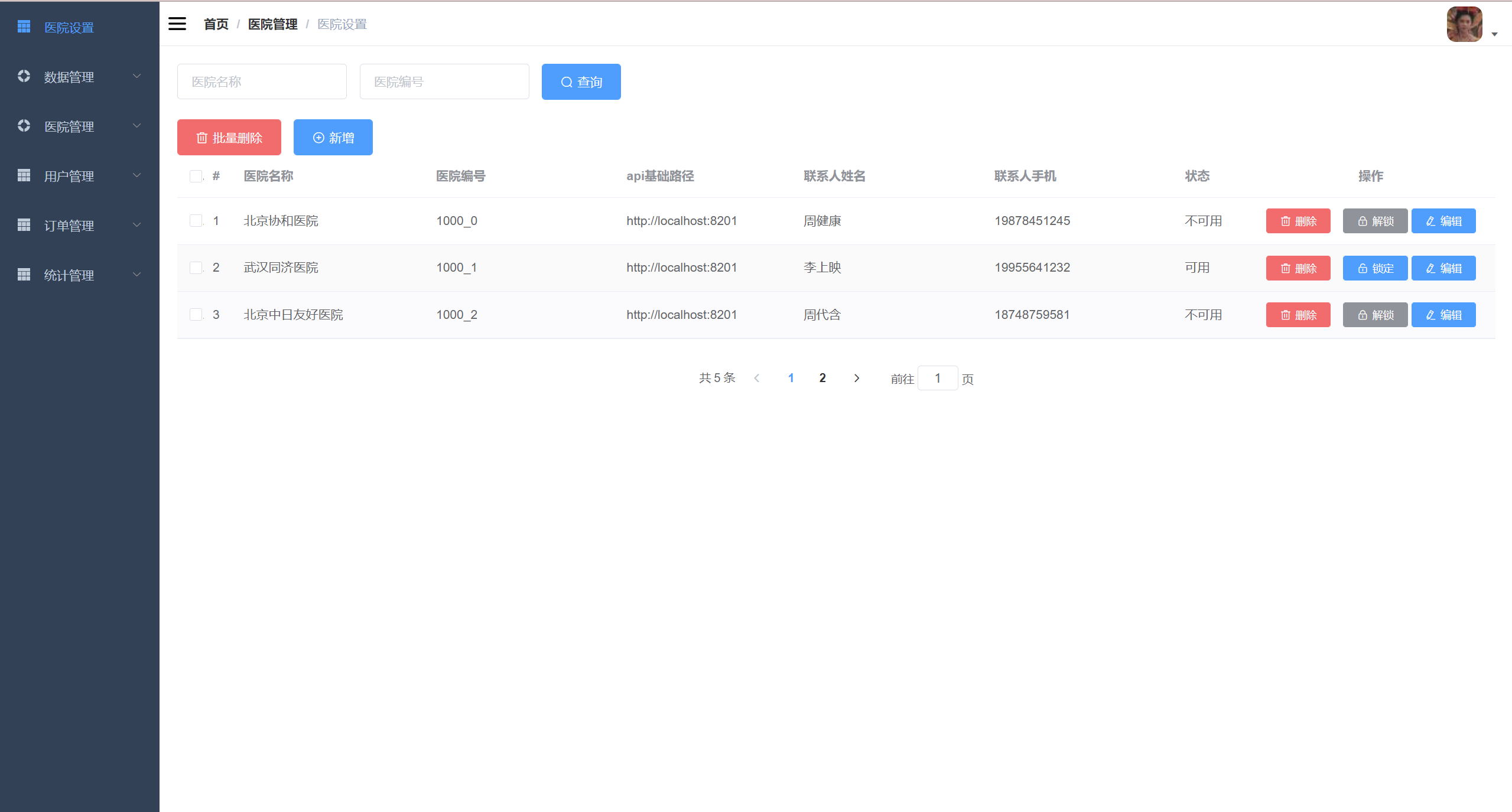Expand the 统计管理 submenu chevron

pyautogui.click(x=136, y=275)
